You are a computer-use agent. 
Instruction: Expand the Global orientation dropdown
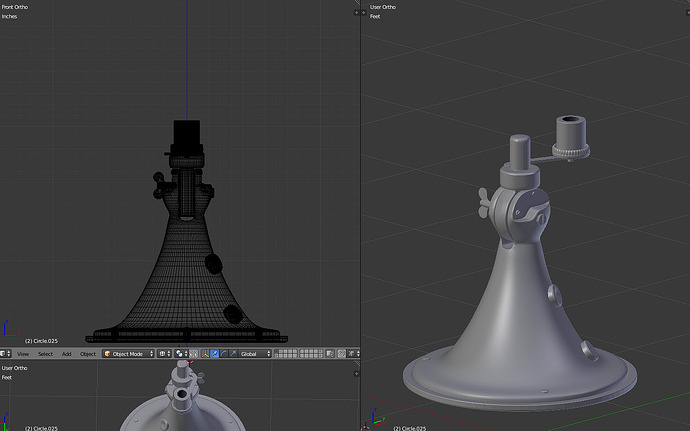coord(255,354)
